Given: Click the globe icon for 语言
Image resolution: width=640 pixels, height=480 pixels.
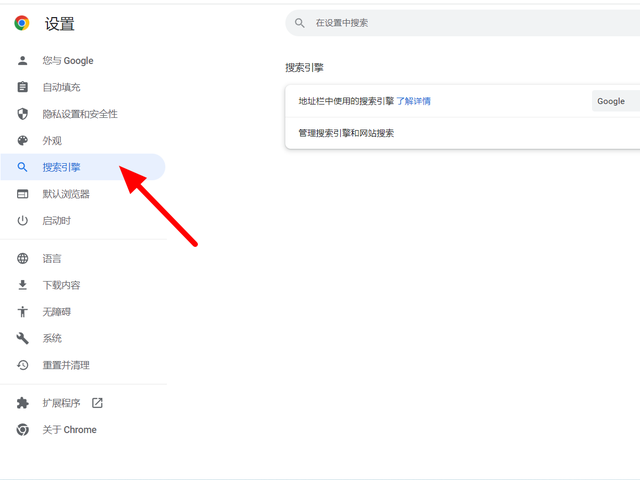Looking at the screenshot, I should 23,259.
